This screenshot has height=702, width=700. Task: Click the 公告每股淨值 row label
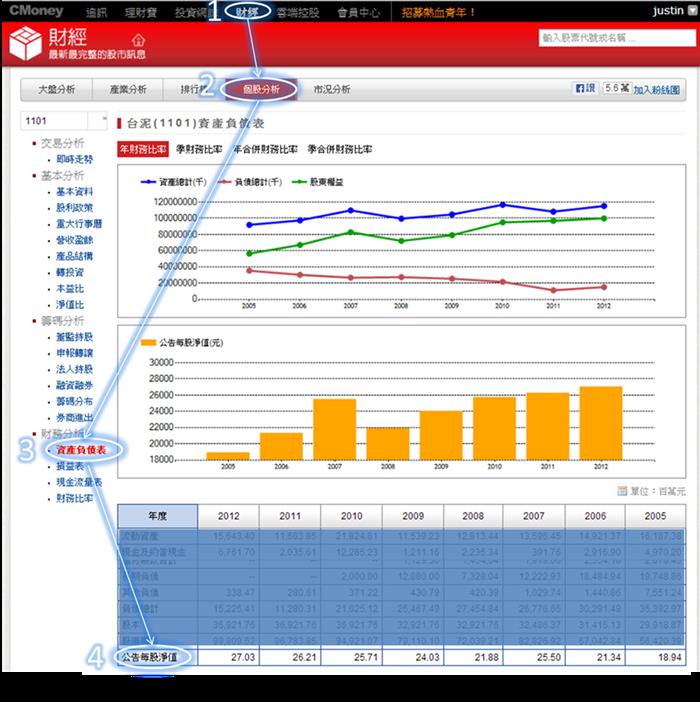coord(149,657)
